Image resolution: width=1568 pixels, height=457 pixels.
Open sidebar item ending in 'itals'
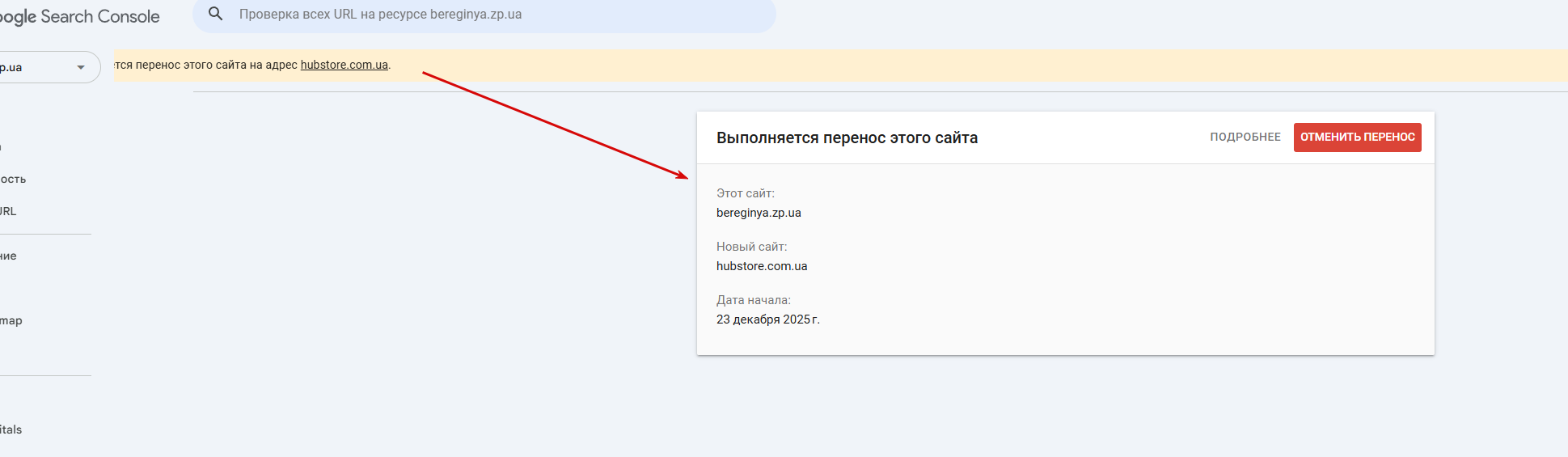(11, 429)
